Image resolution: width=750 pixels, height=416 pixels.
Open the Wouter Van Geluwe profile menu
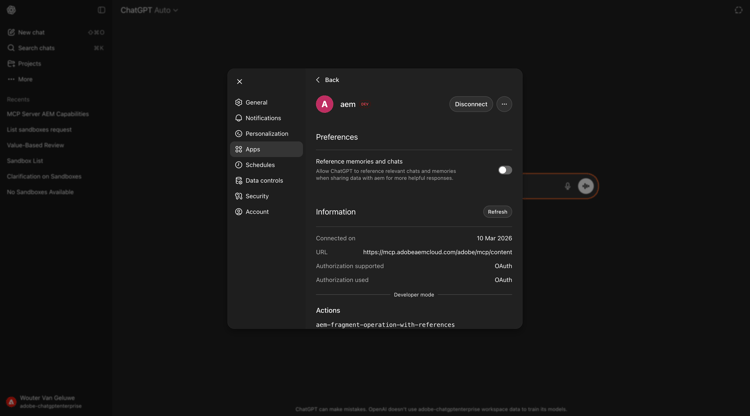(56, 402)
